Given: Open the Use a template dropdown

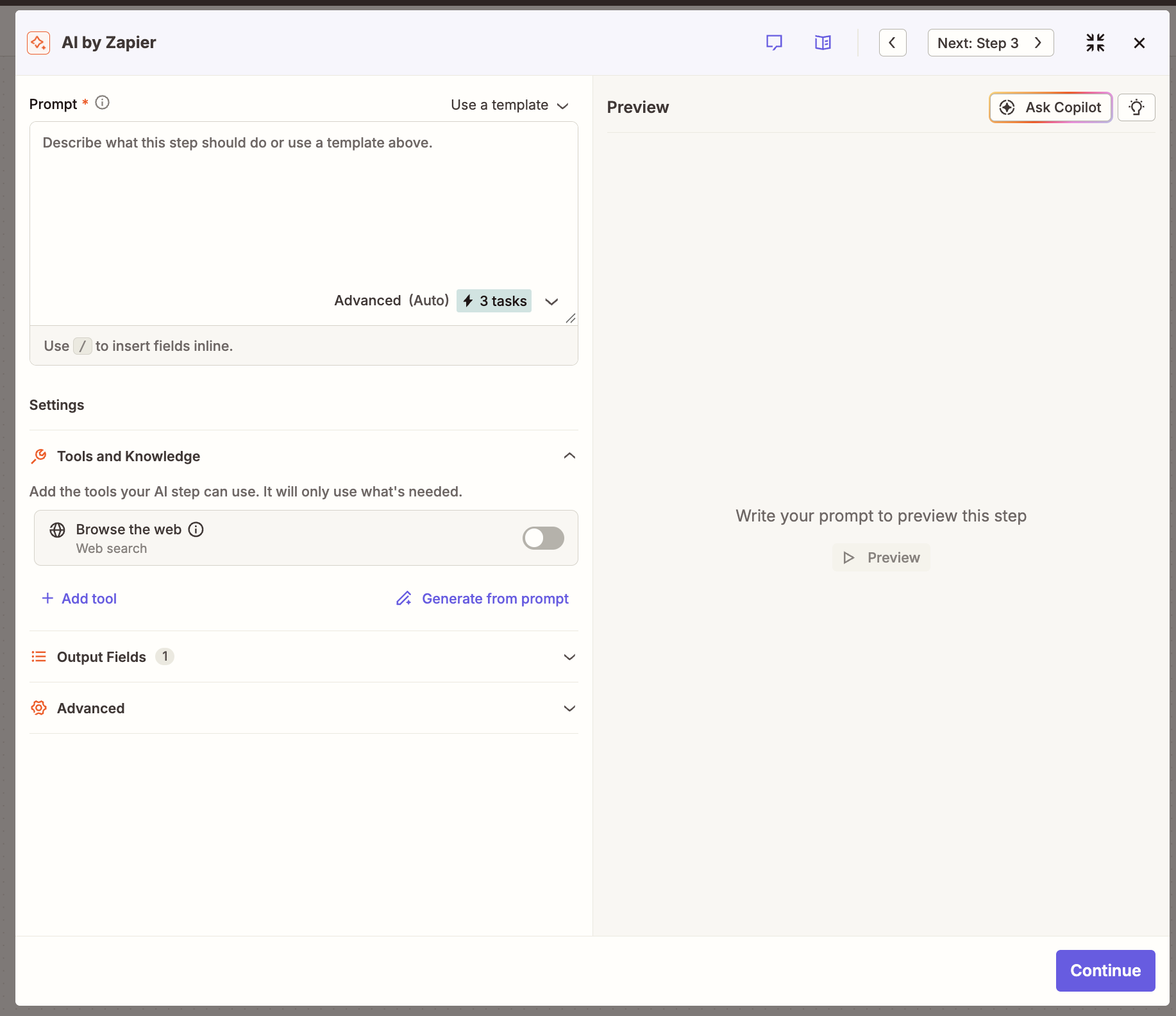Looking at the screenshot, I should coord(510,105).
